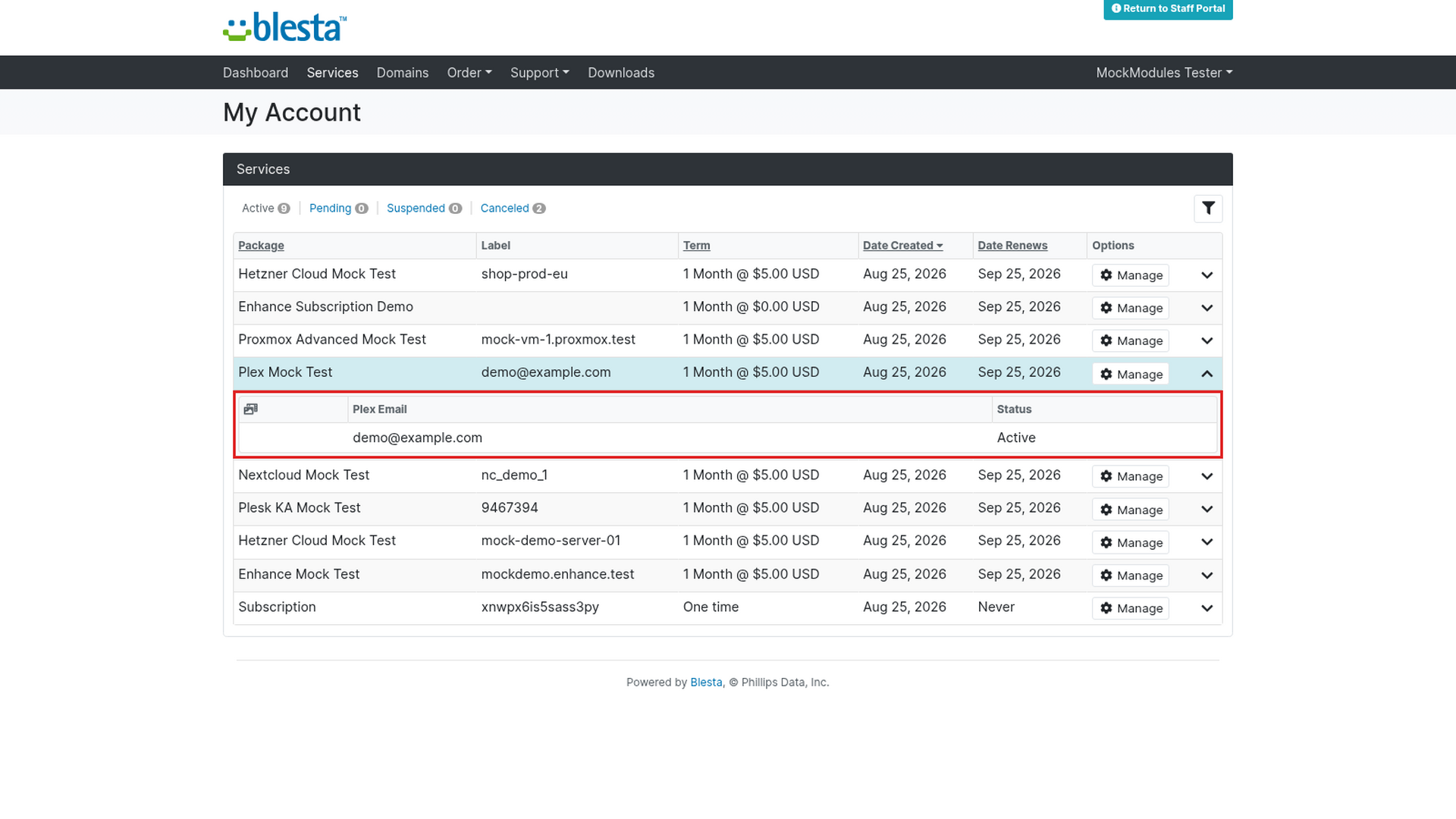Go to Services in the navbar

(x=332, y=73)
